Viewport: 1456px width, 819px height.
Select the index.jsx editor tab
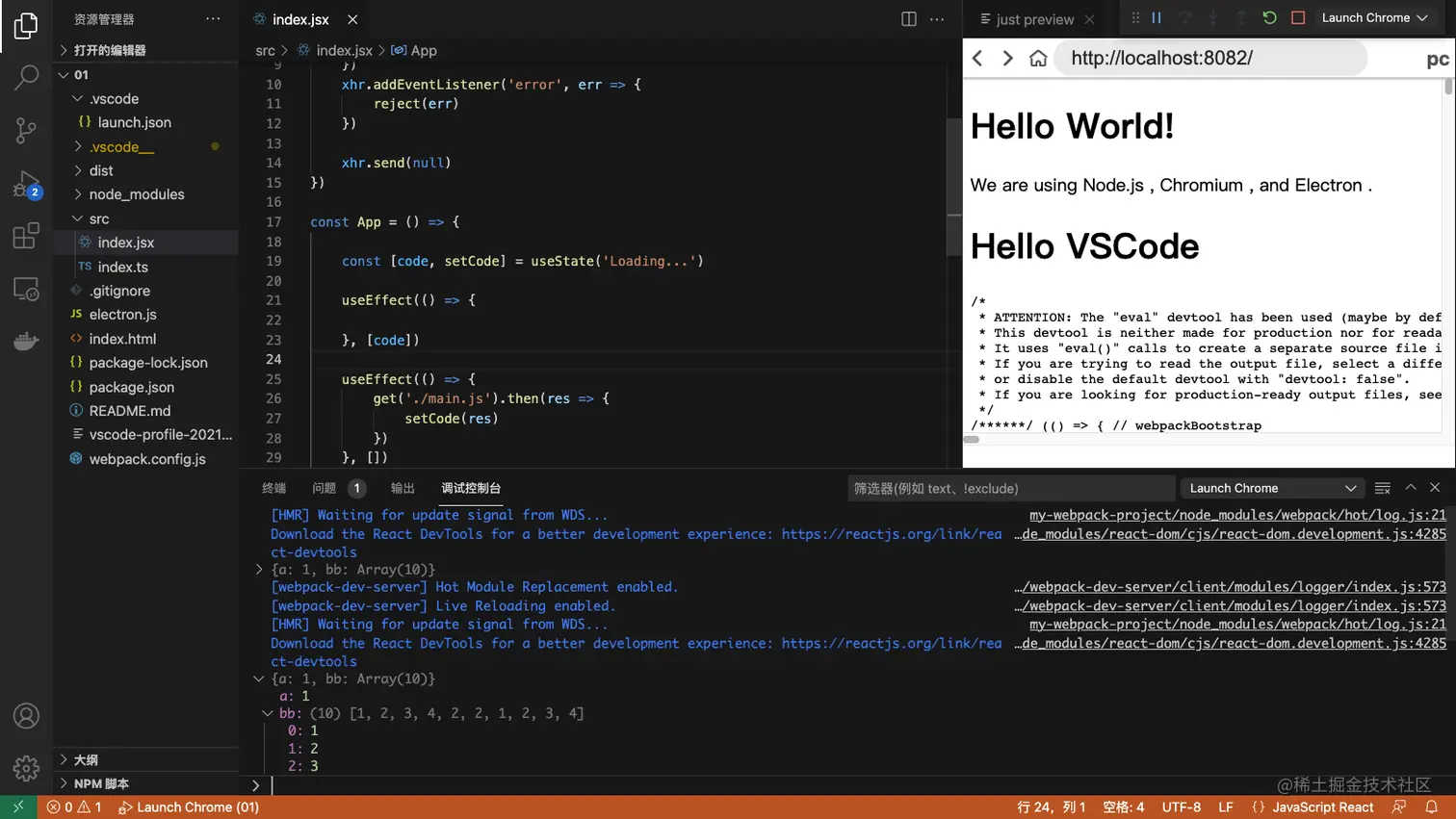pos(300,19)
